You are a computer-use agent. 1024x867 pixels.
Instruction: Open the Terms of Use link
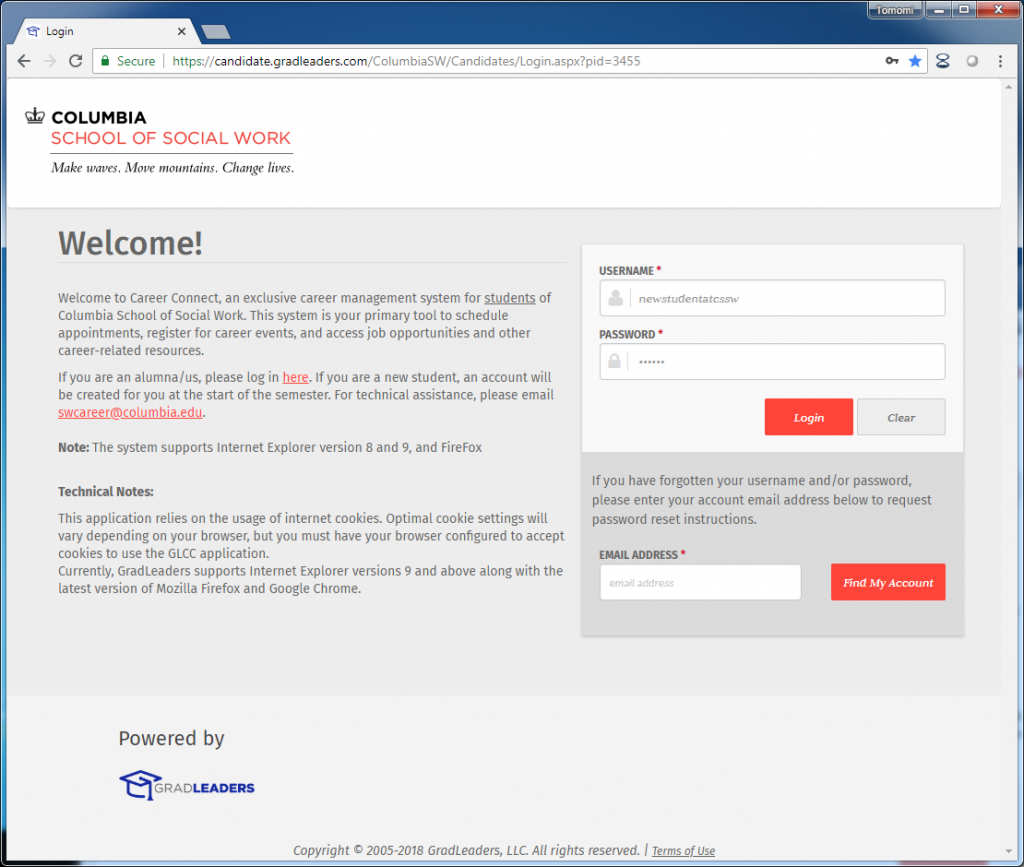683,851
